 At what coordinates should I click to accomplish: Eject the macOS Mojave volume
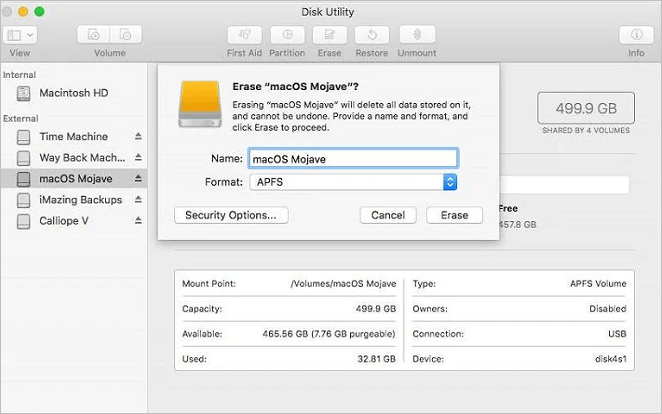click(138, 179)
